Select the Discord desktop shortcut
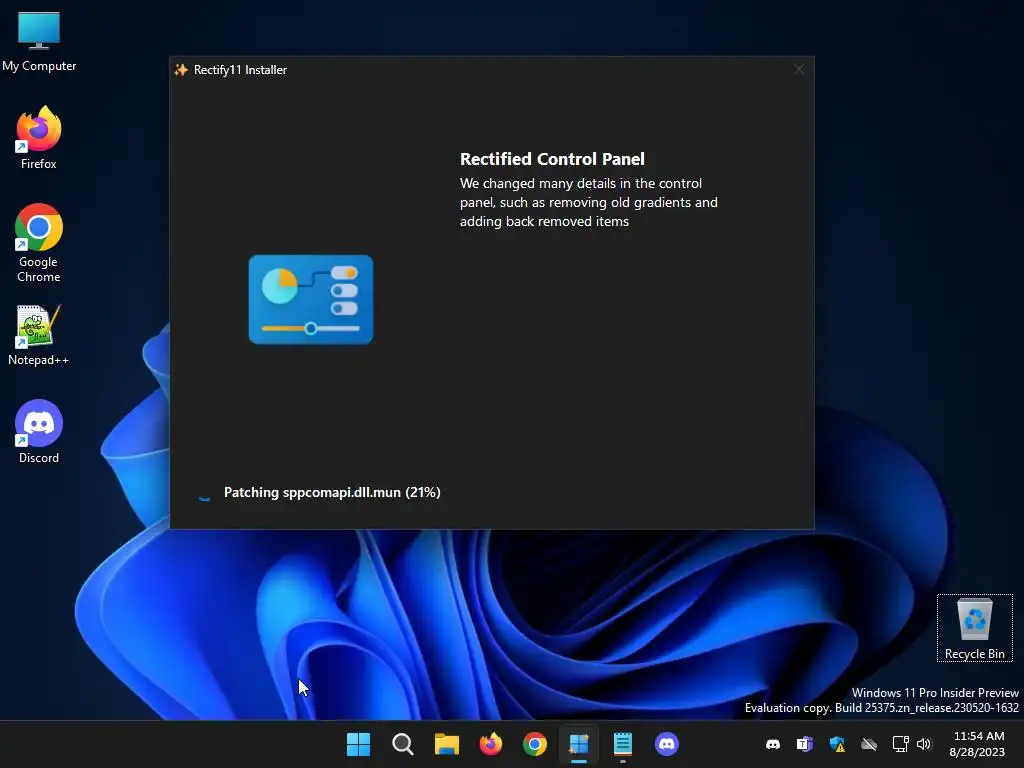The image size is (1024, 768). coord(39,432)
